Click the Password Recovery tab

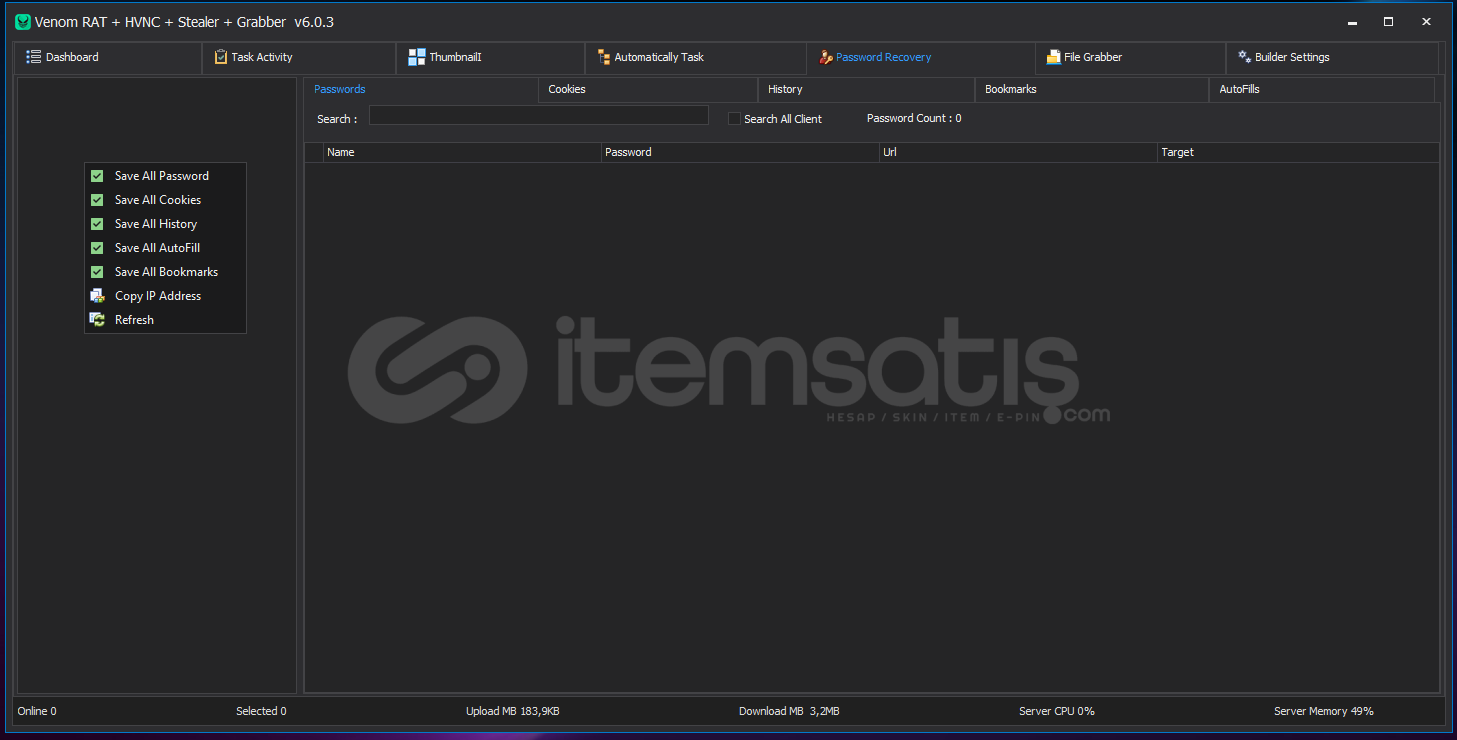point(921,58)
